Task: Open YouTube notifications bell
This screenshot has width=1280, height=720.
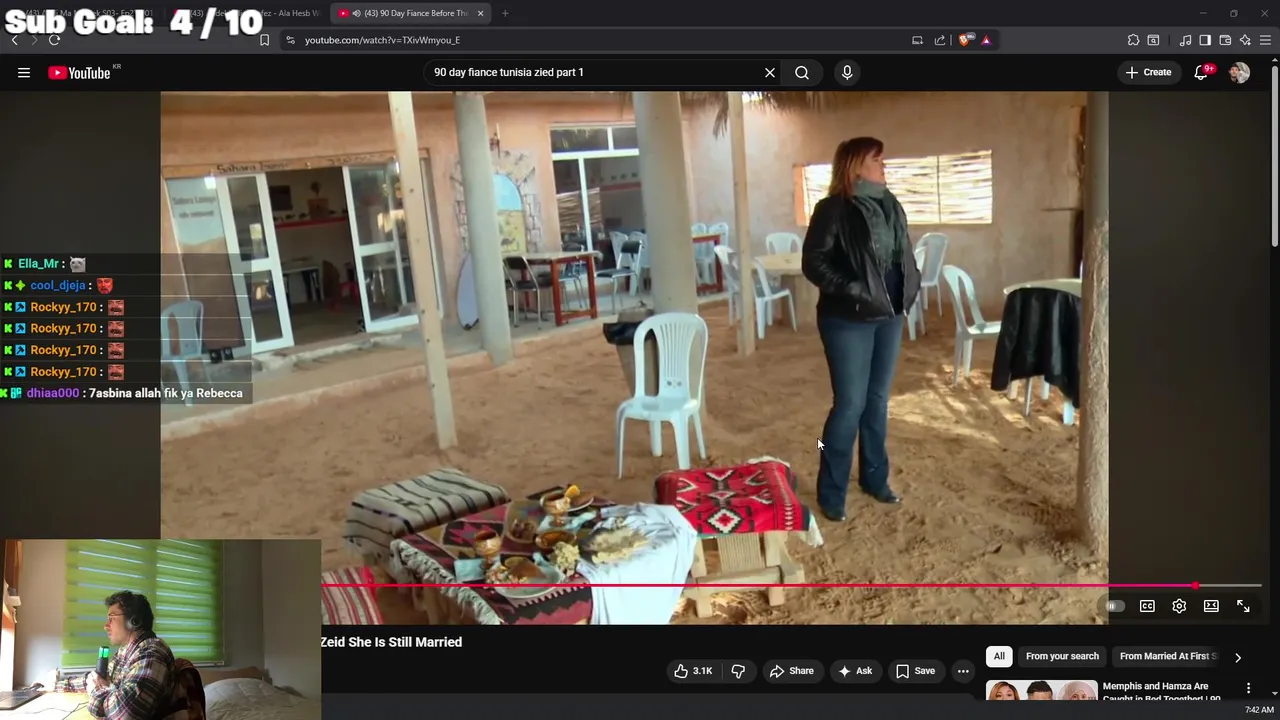Action: (1202, 72)
